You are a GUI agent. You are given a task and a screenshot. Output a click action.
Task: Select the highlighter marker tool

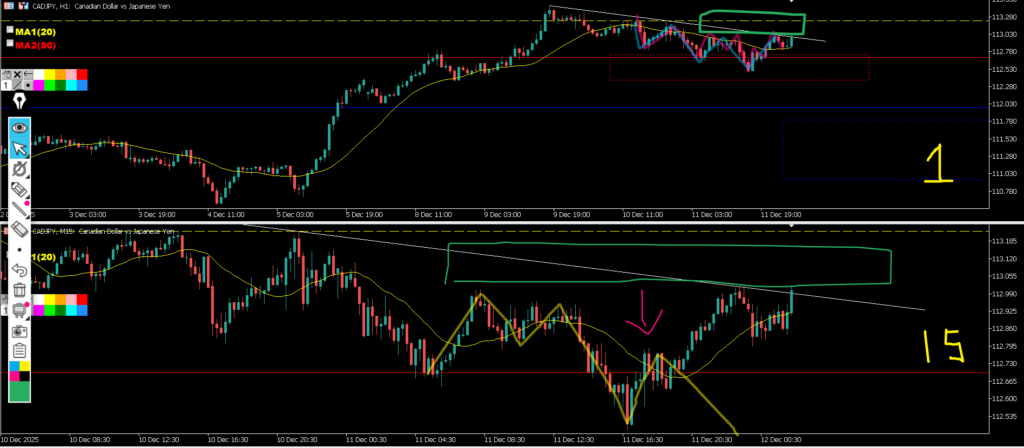click(20, 190)
